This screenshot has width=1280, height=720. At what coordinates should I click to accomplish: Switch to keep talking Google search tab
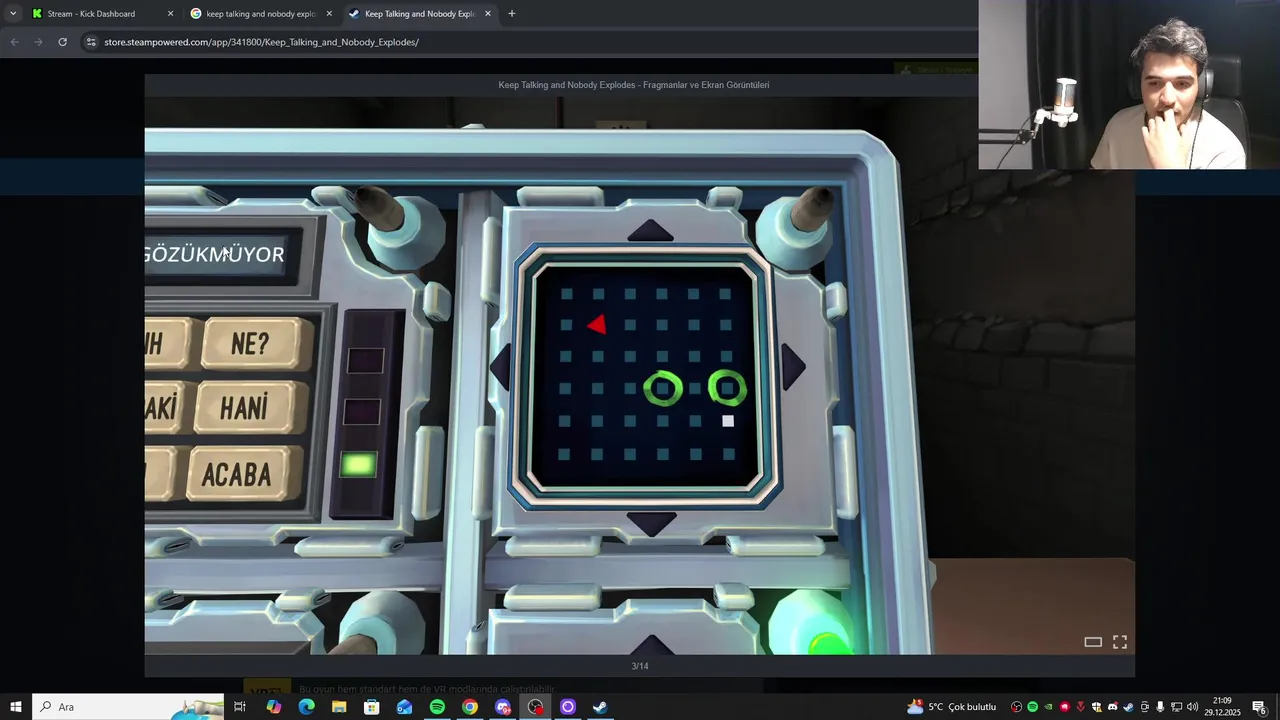coord(260,14)
